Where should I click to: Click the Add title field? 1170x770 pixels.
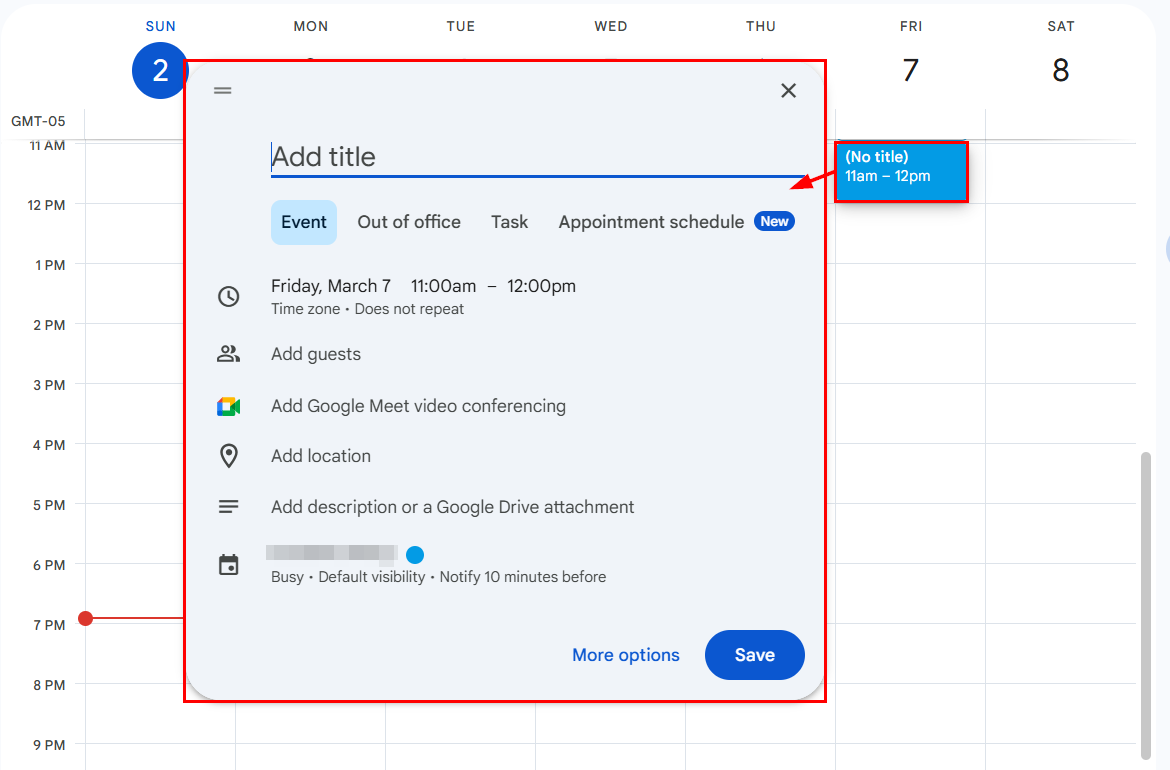(537, 157)
